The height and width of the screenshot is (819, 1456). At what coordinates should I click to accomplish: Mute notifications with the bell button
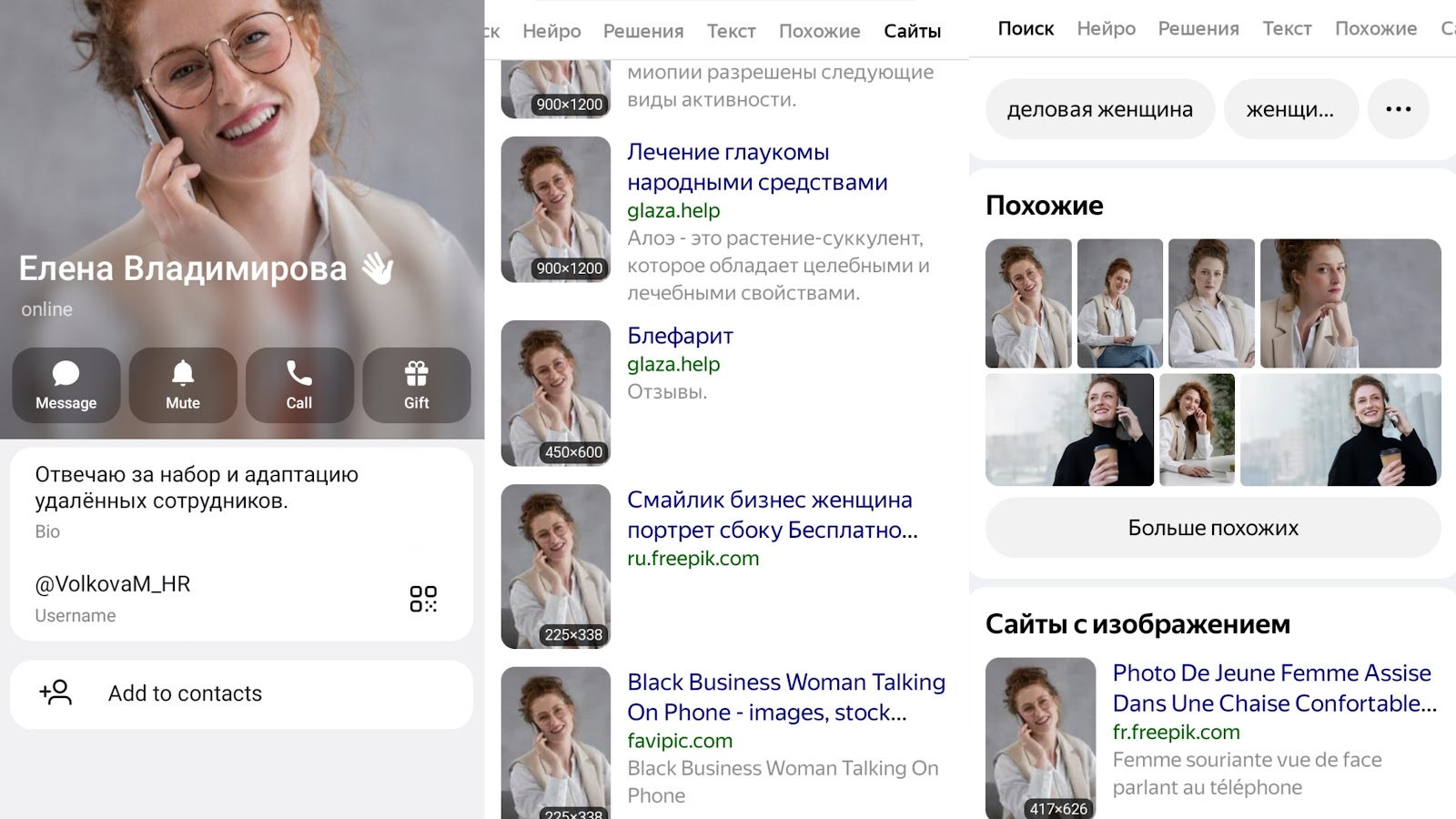(x=183, y=385)
